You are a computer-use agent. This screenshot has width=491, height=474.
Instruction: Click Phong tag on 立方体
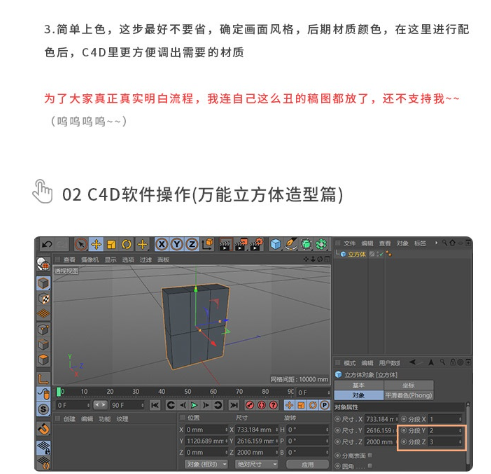point(389,254)
